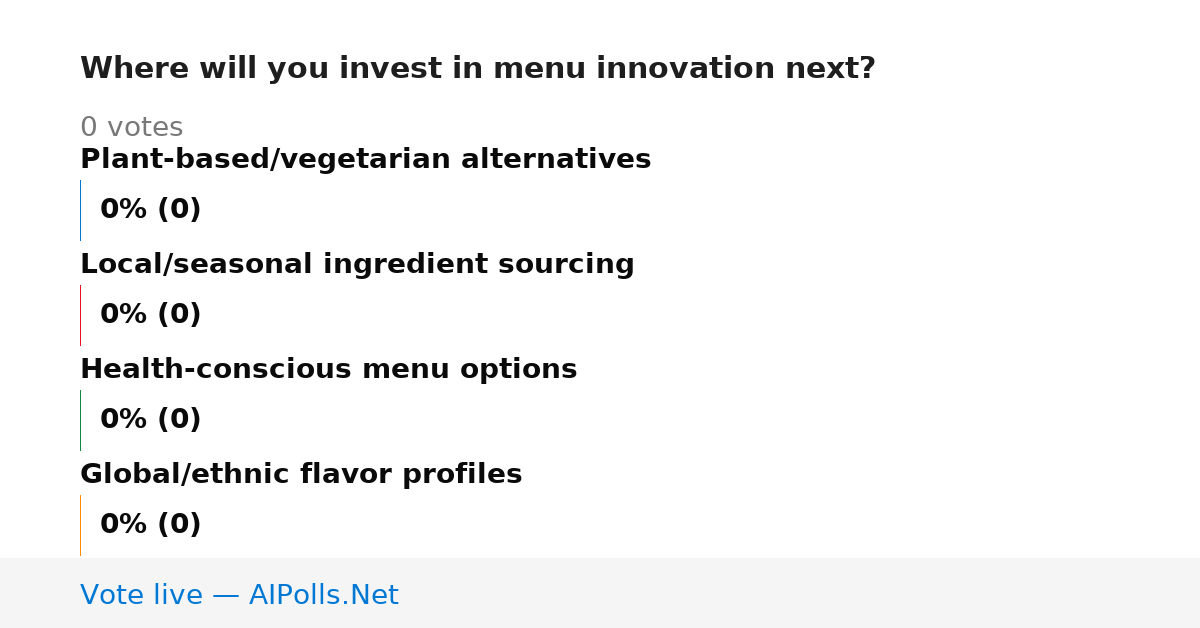Select Global/ethnic flavor profiles label

click(301, 474)
